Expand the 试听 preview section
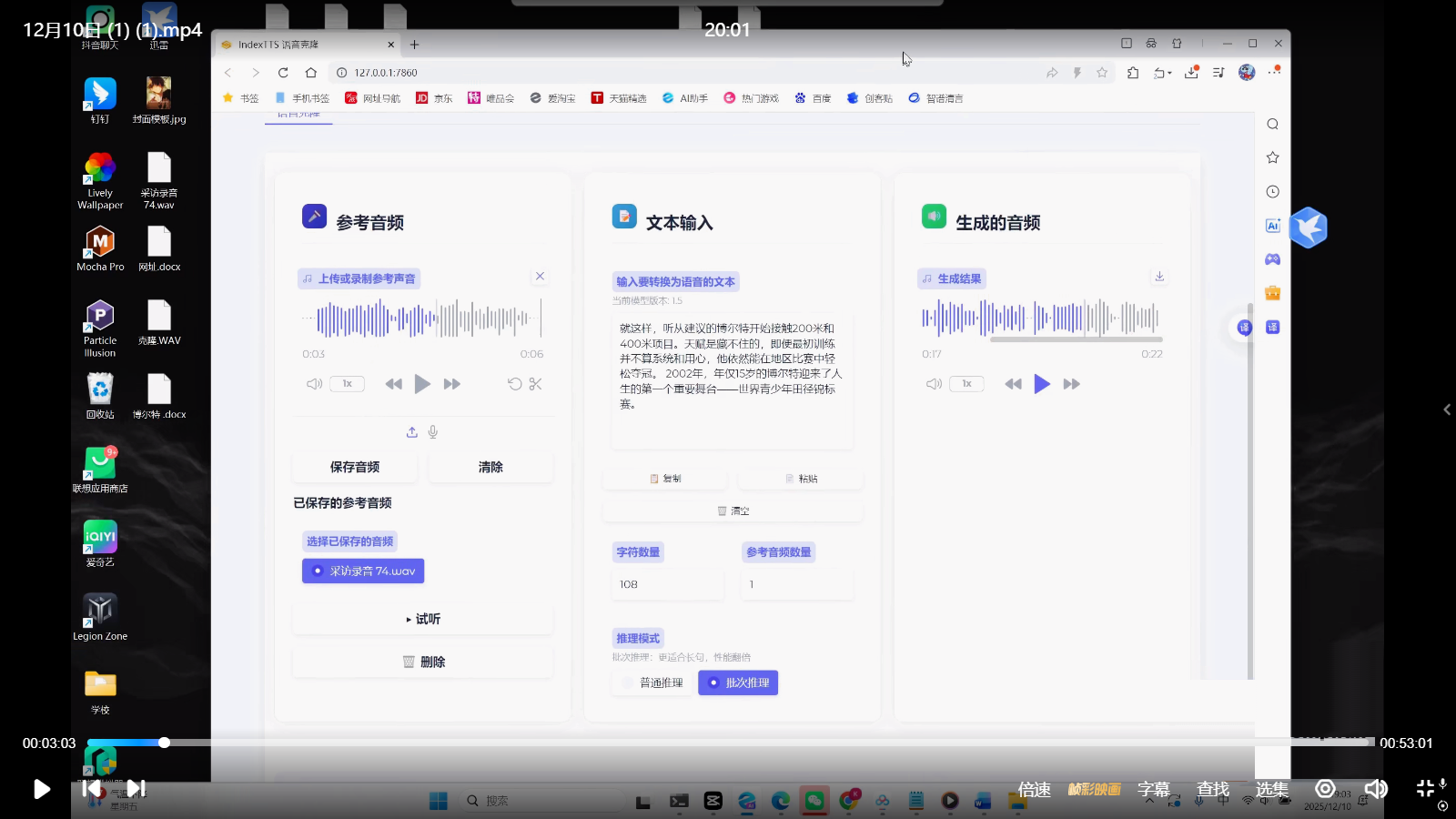 [422, 619]
